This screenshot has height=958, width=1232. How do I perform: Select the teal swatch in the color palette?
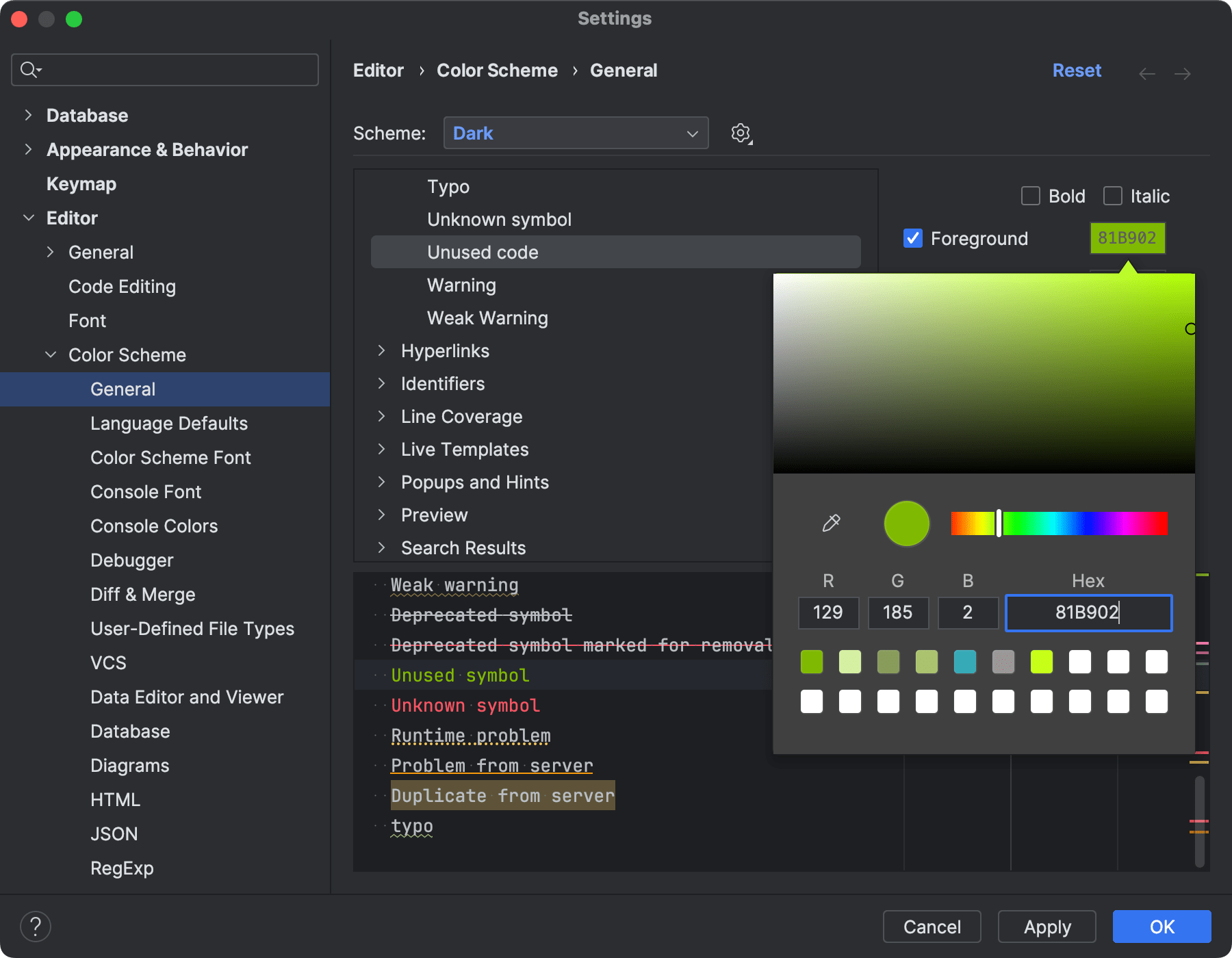[964, 661]
